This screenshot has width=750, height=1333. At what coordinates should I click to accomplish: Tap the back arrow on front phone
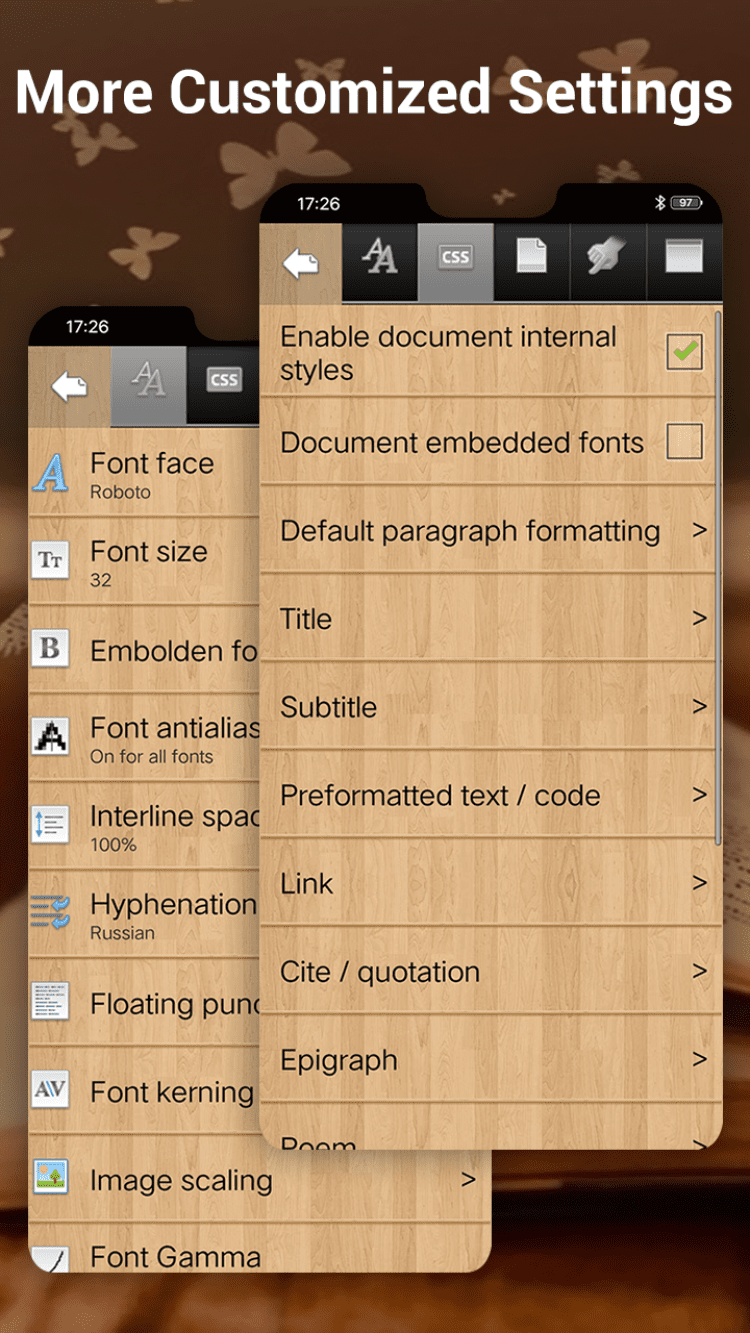click(x=300, y=263)
